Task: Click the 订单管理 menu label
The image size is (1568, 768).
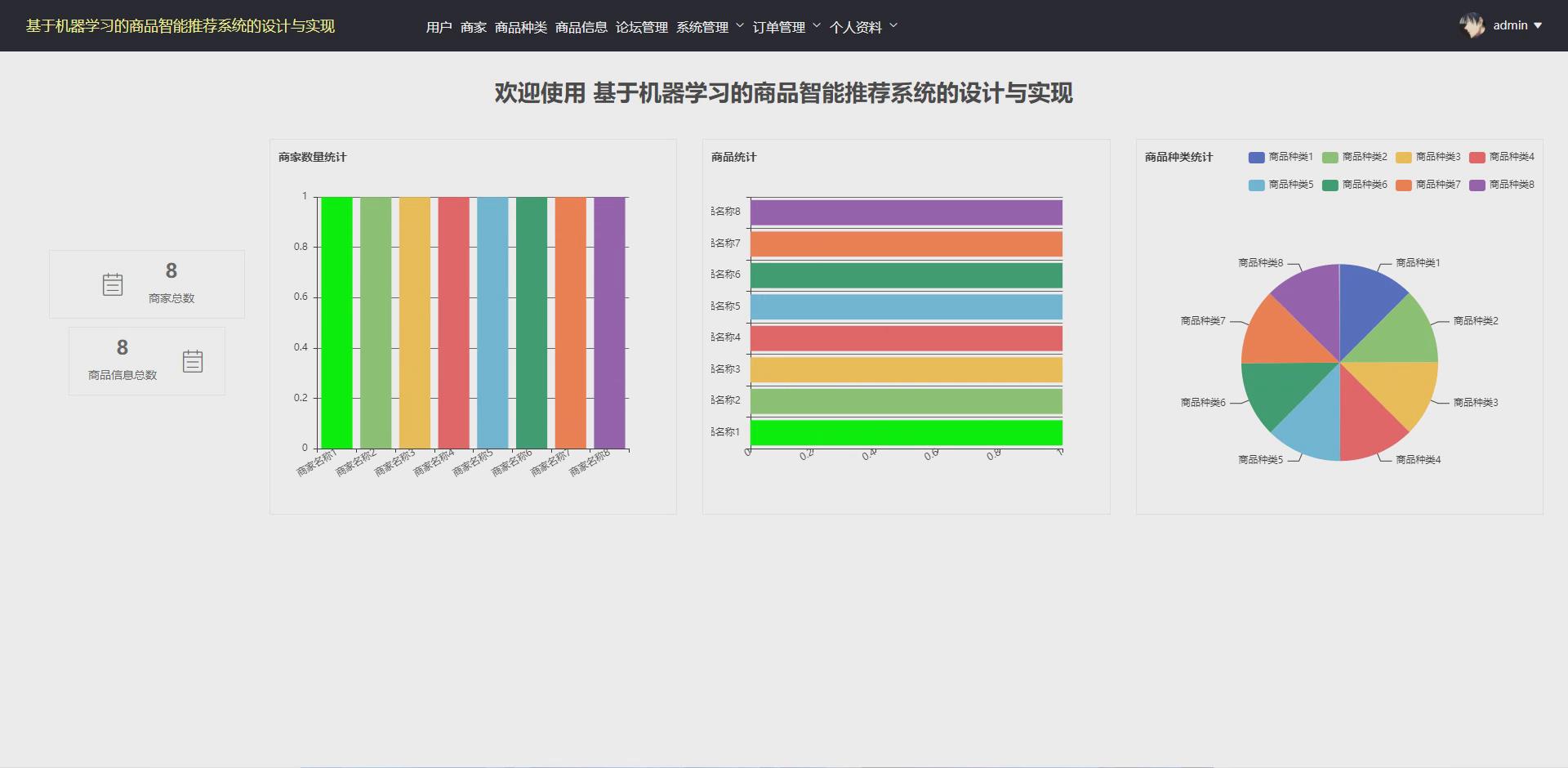Action: (779, 27)
